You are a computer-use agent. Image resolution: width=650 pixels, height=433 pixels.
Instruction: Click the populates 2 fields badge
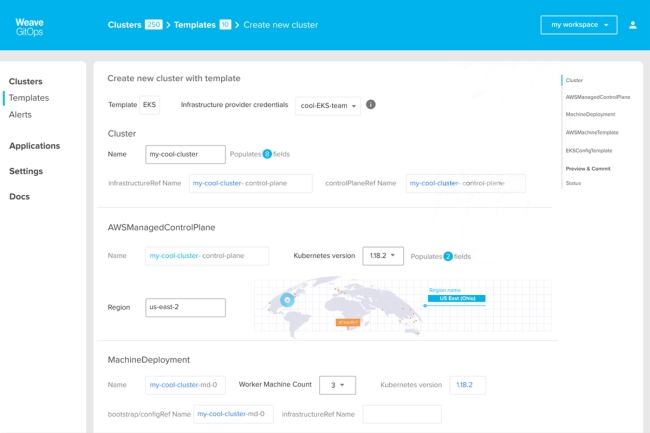(448, 256)
